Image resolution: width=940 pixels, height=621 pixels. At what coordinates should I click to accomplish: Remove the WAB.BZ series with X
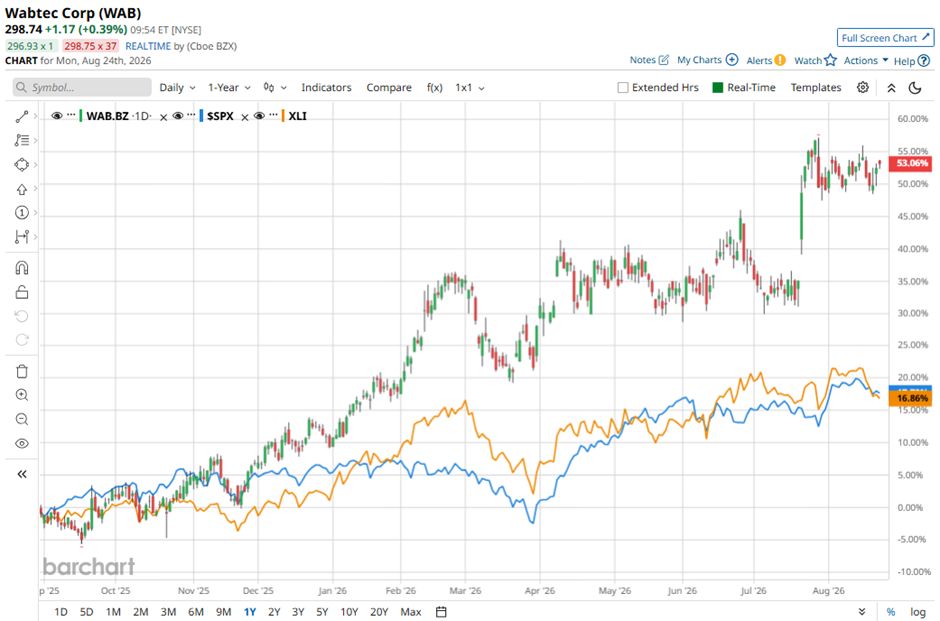[163, 117]
